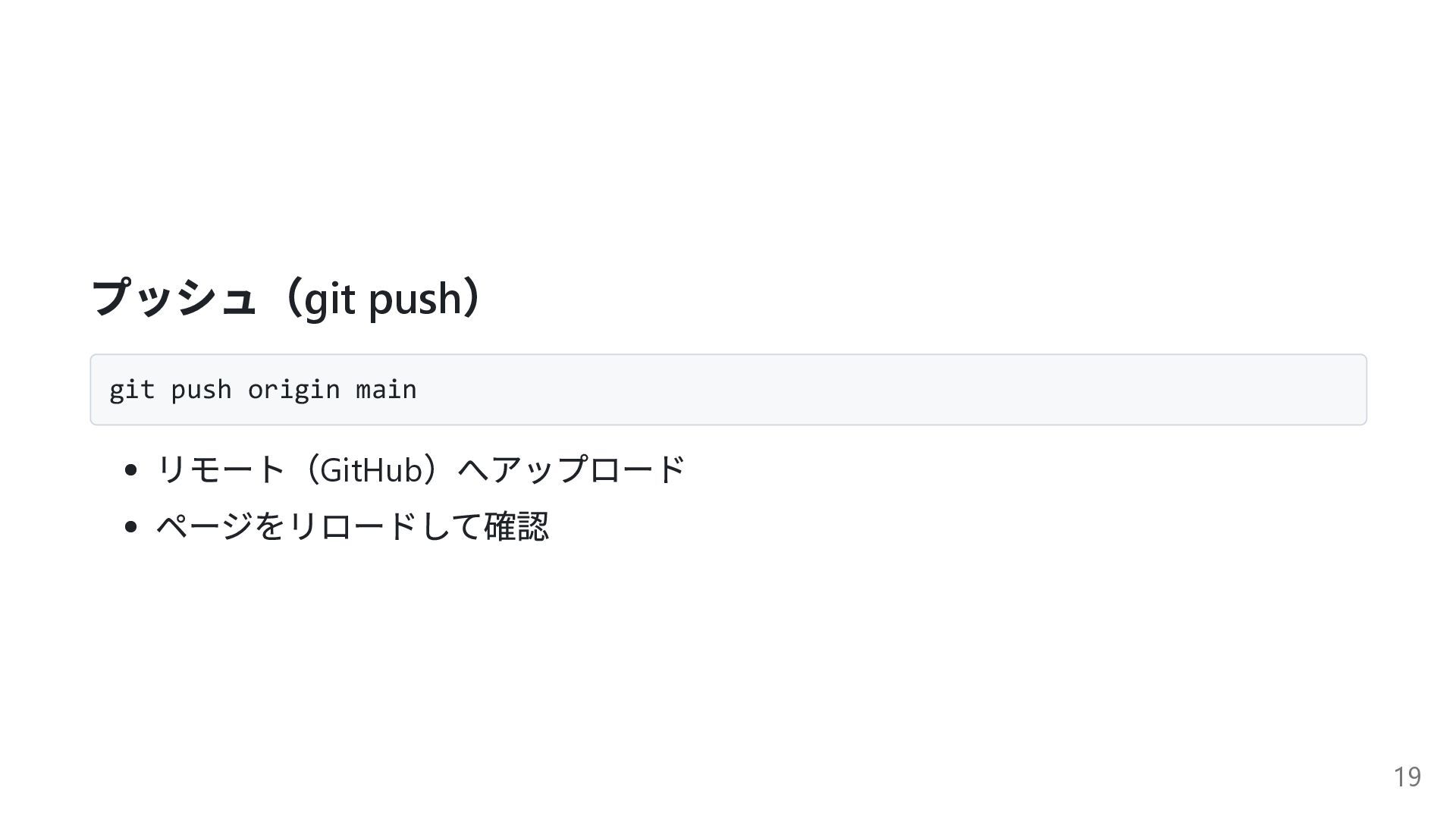This screenshot has height=819, width=1456.
Task: Click the heading word プッシュ
Action: point(173,298)
